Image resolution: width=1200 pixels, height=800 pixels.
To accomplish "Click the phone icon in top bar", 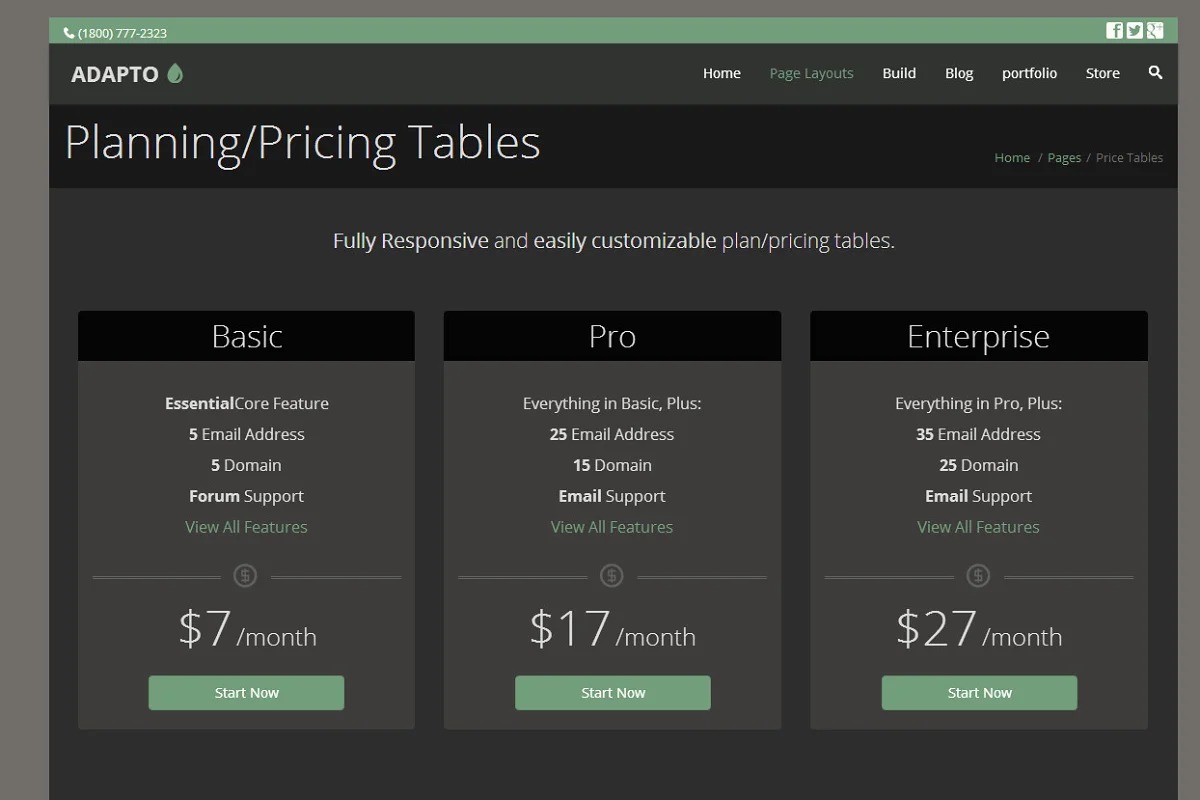I will tap(69, 33).
